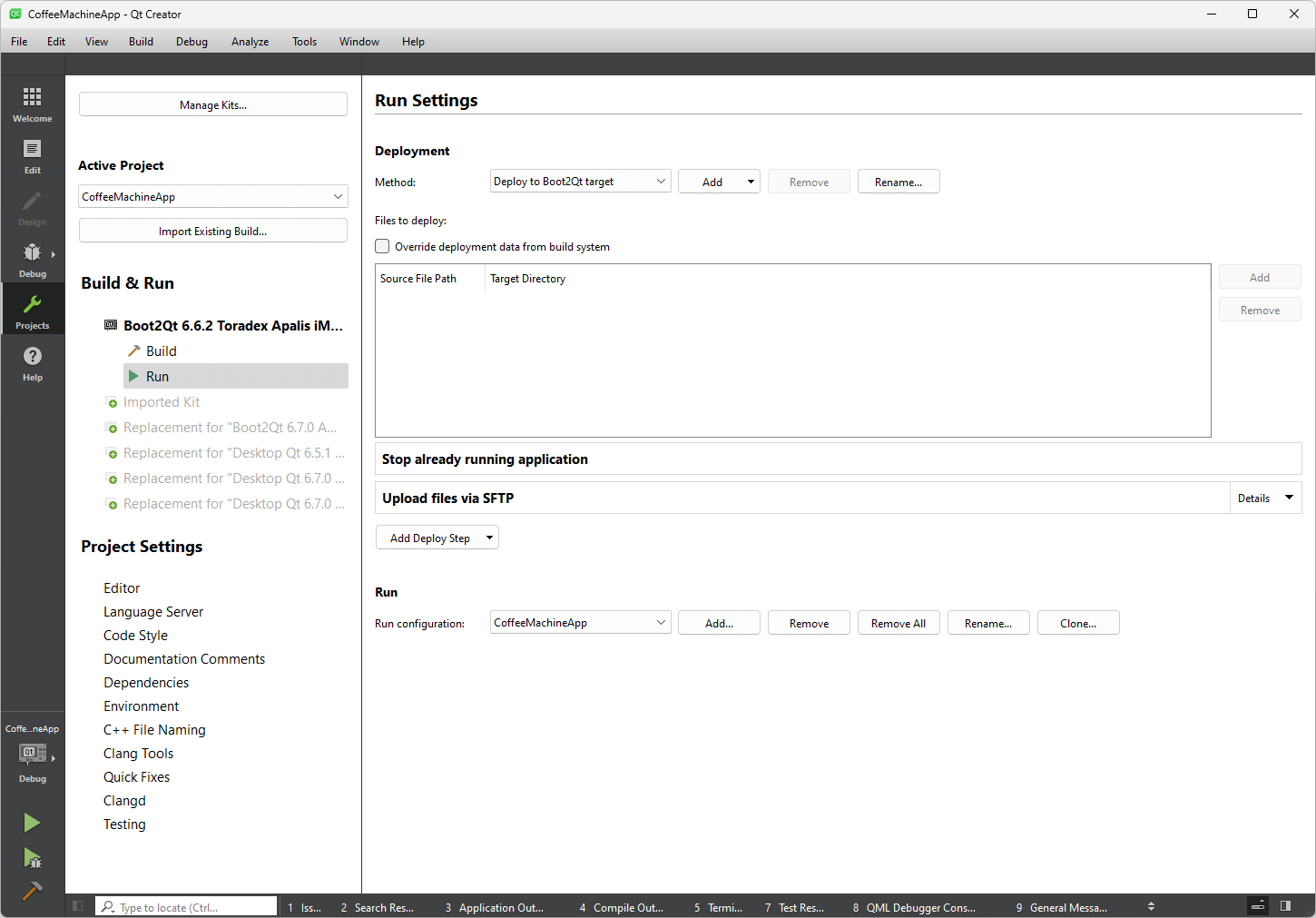Toggle right sidebar visibility button
This screenshot has width=1316, height=918.
tap(1285, 906)
